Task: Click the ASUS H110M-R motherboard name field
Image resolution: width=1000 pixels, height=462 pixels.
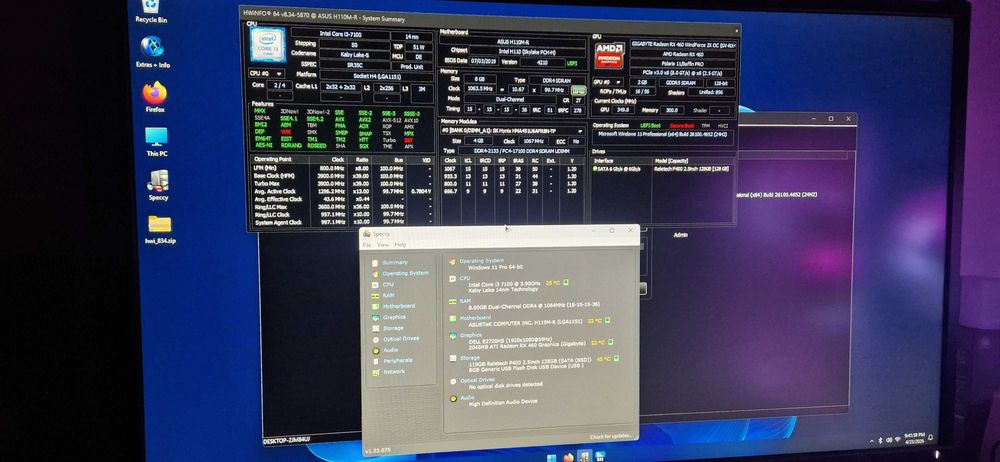Action: [512, 41]
